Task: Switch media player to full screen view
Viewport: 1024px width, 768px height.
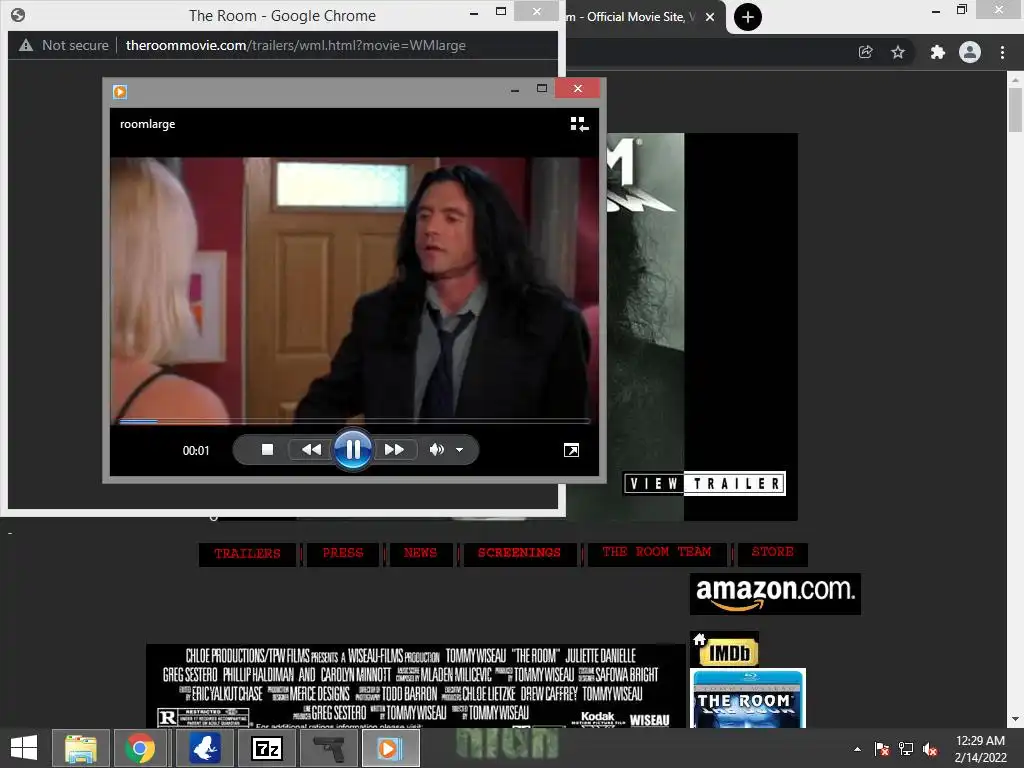Action: pyautogui.click(x=571, y=450)
